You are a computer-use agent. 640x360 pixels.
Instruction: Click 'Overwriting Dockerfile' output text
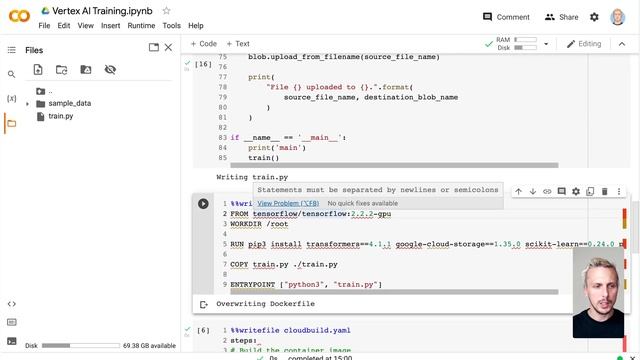click(265, 304)
